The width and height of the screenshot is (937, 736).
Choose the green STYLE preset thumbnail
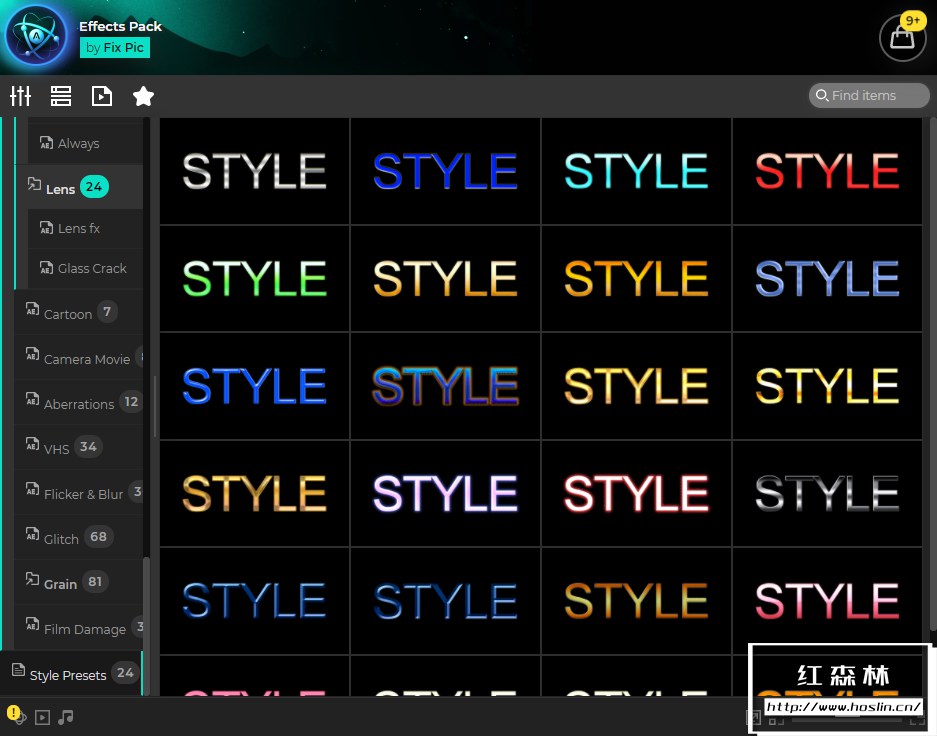[x=255, y=278]
